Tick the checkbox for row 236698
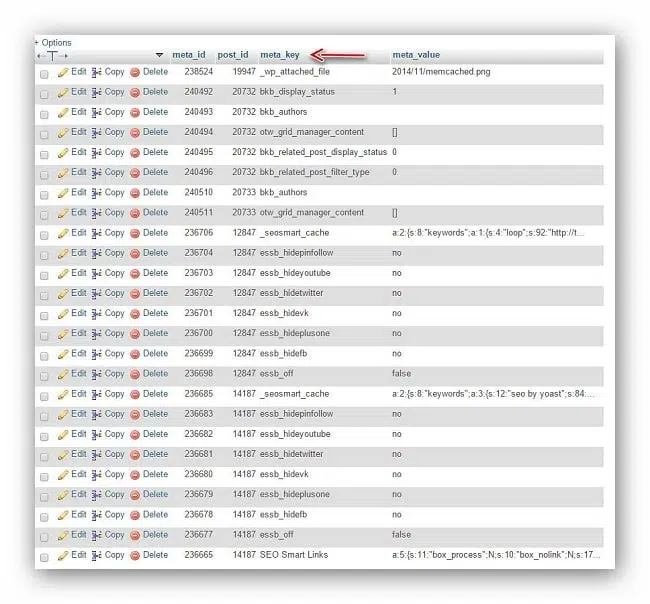 [x=44, y=376]
